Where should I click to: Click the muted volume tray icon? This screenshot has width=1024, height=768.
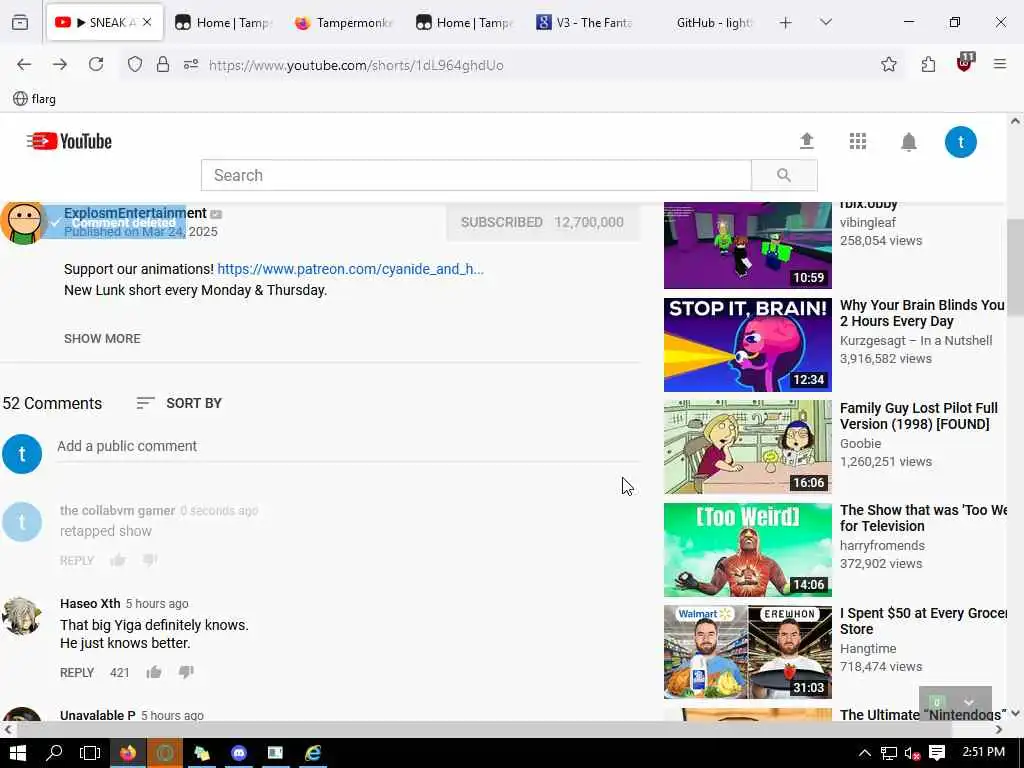pos(912,753)
